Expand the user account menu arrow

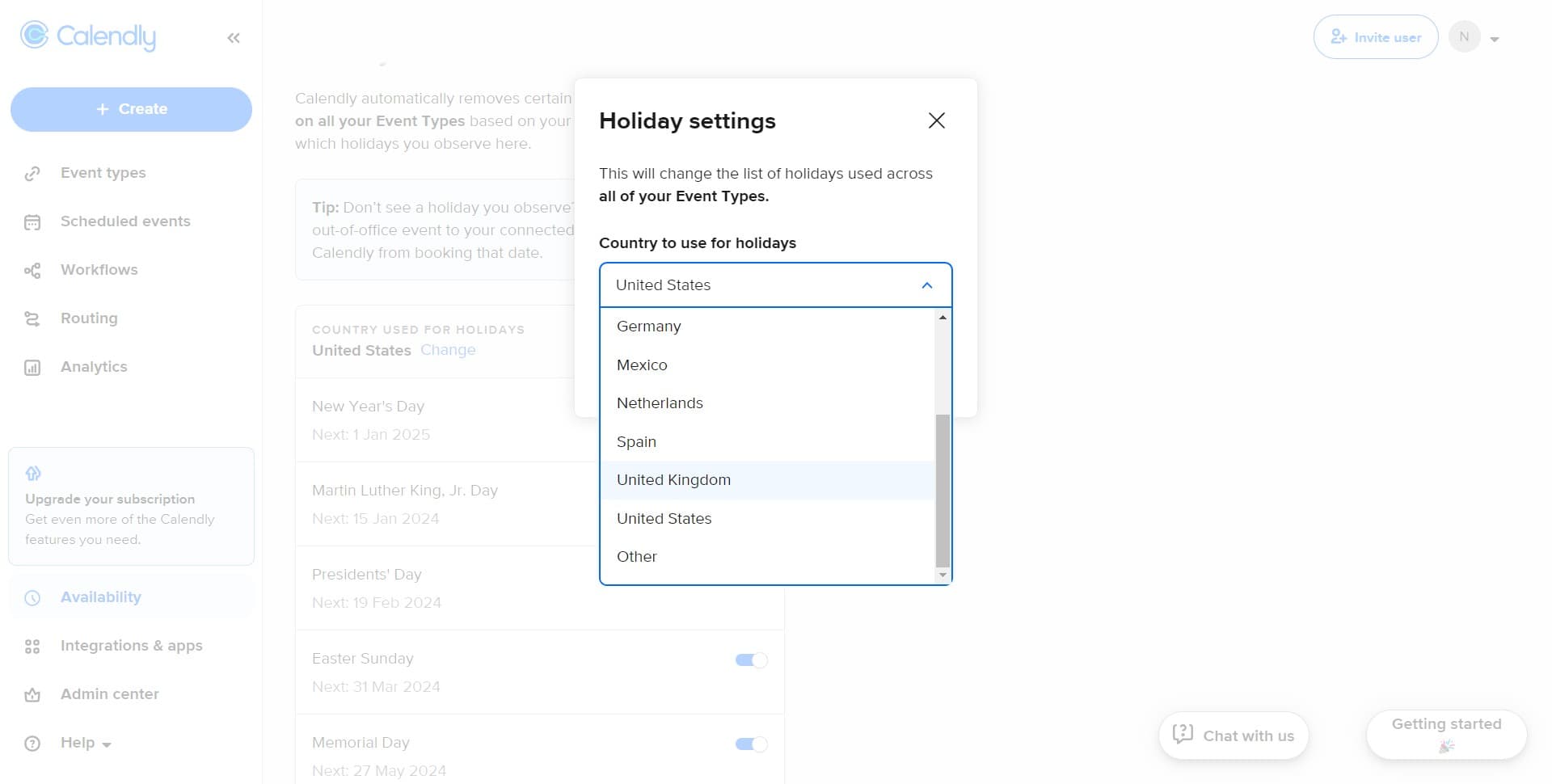point(1495,39)
